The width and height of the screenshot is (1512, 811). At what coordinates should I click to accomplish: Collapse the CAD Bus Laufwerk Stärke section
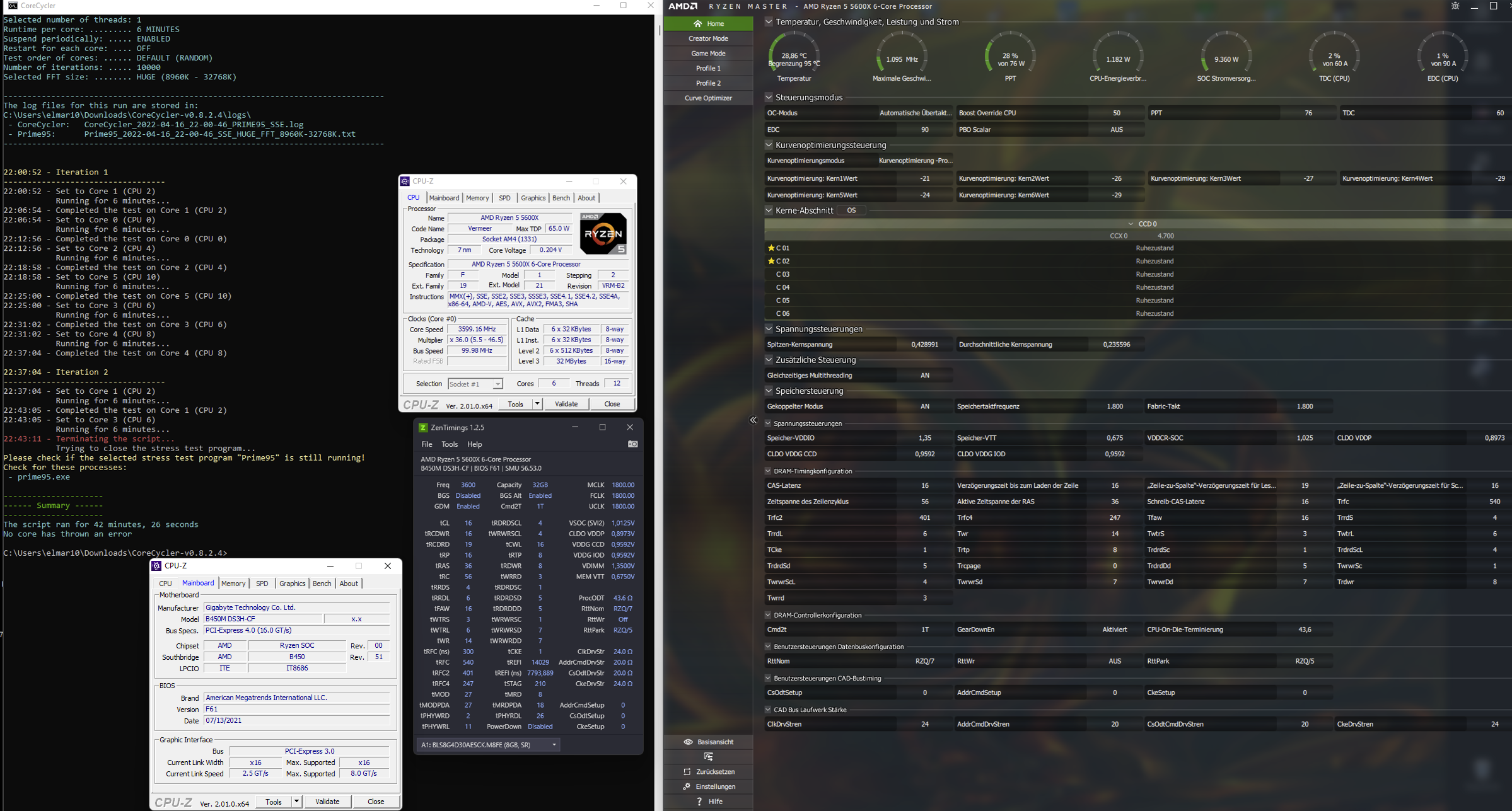768,710
